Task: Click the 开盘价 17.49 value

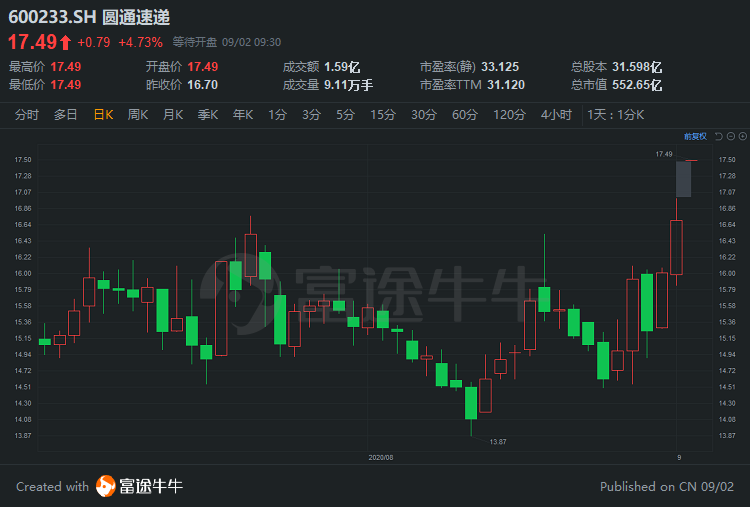Action: pos(203,67)
